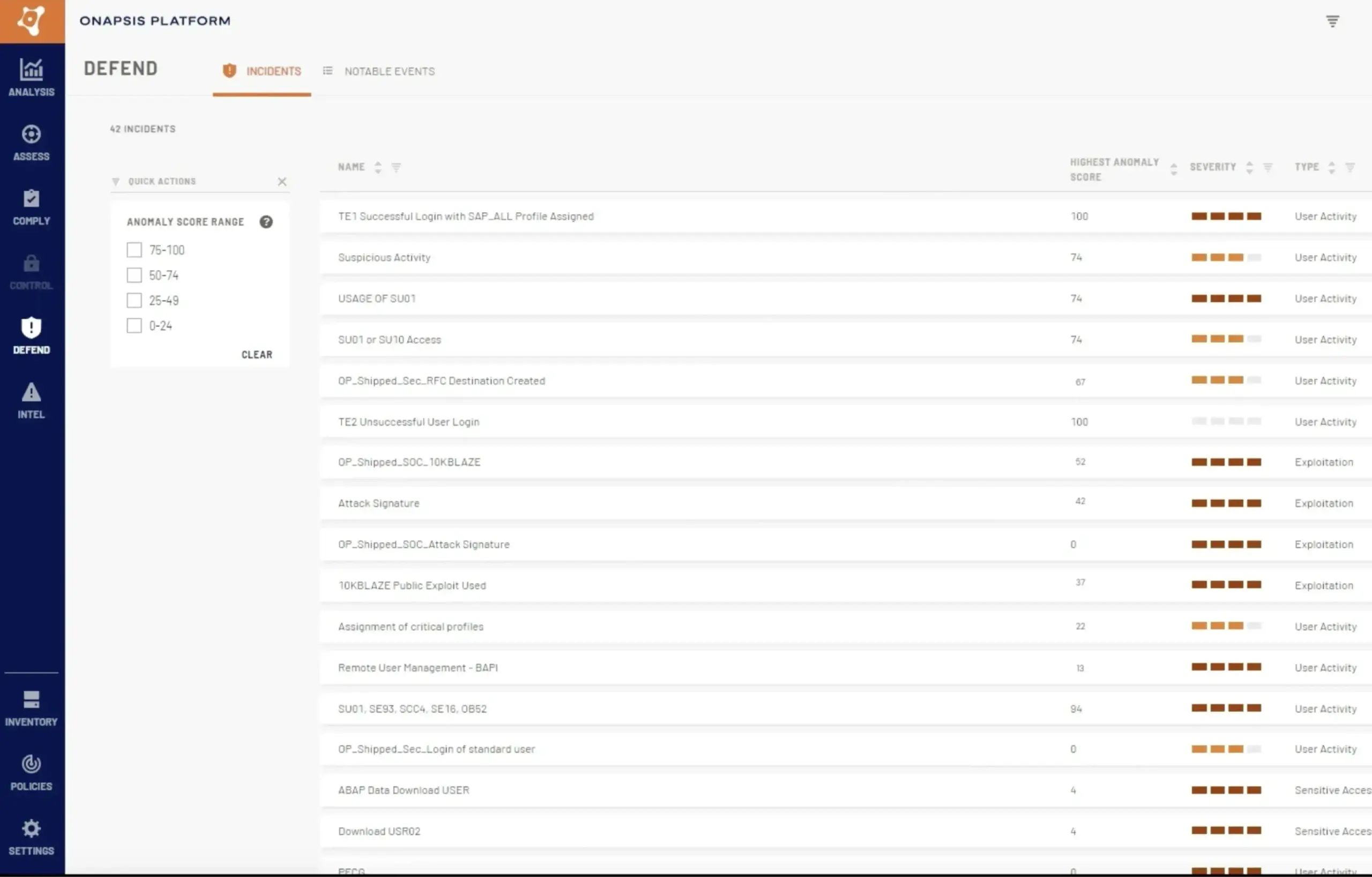Click Clear in the anomaly score panel
This screenshot has height=877, width=1372.
[x=257, y=354]
